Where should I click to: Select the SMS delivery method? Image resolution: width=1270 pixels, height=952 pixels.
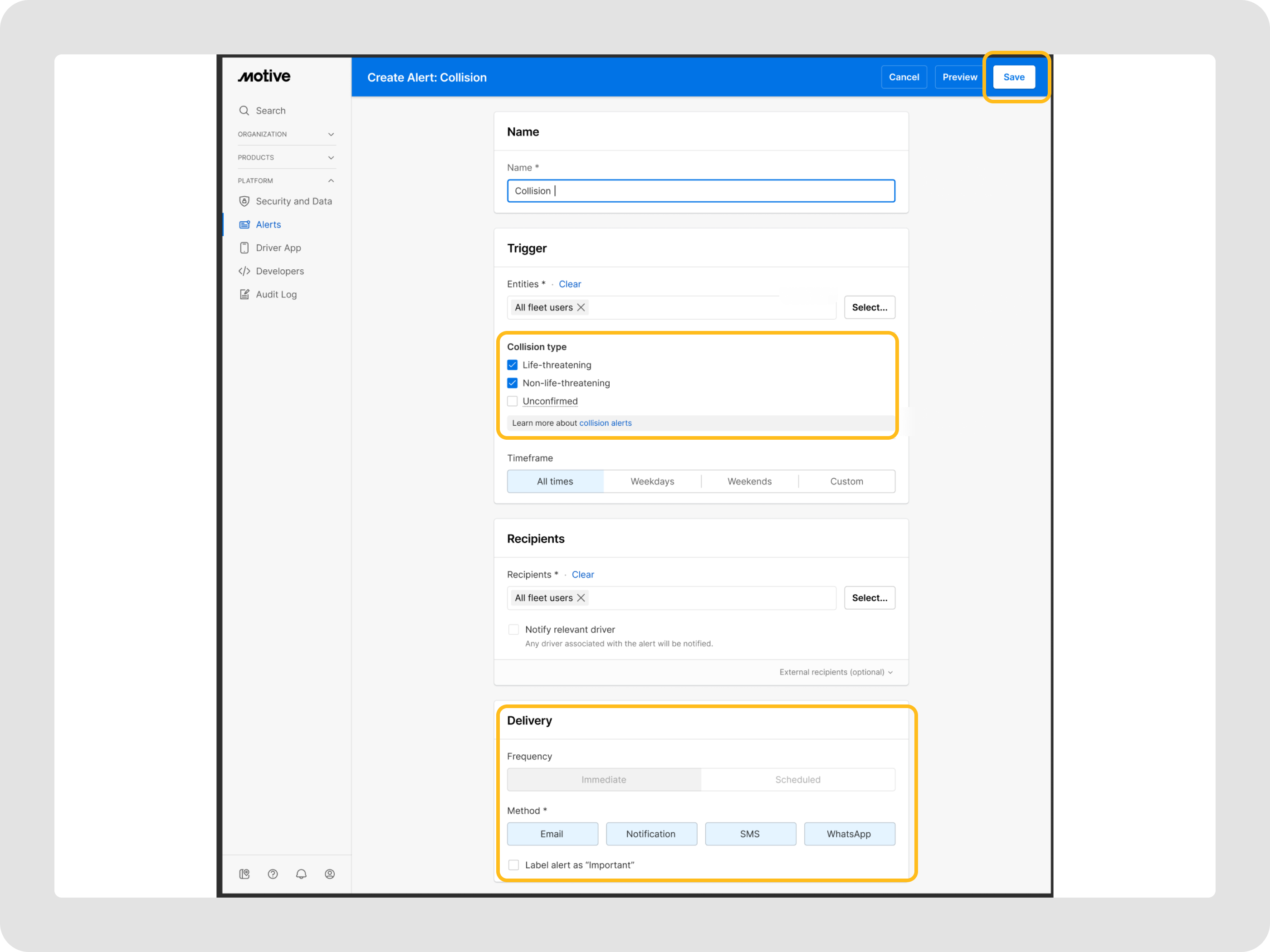(x=750, y=834)
